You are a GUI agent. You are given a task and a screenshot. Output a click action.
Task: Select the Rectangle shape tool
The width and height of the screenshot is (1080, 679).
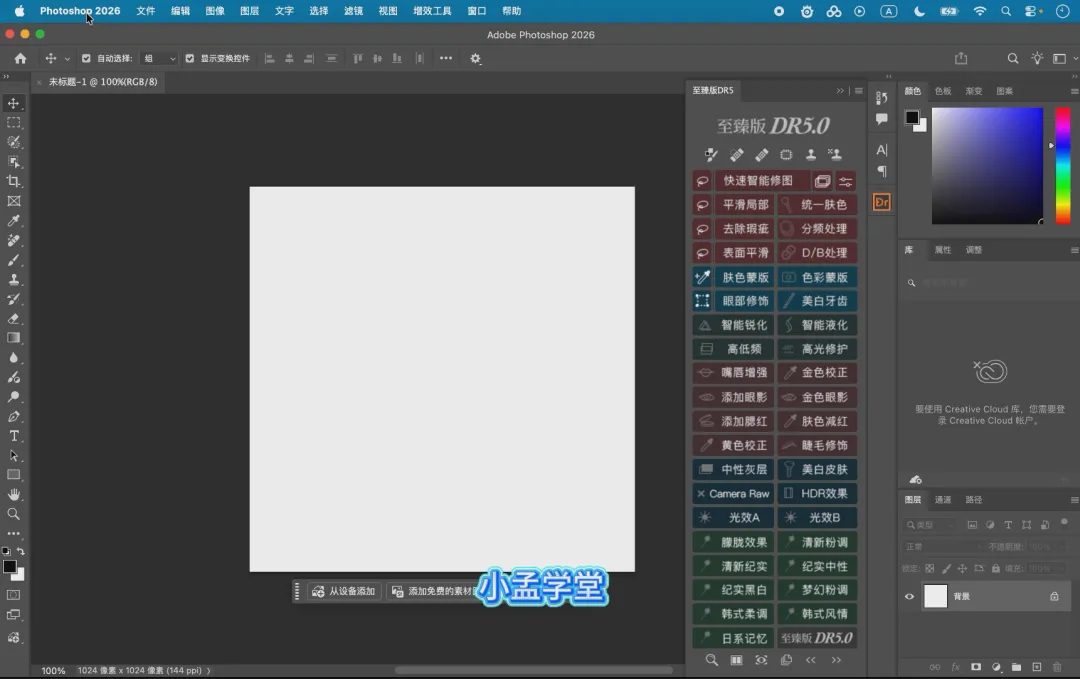click(x=13, y=475)
